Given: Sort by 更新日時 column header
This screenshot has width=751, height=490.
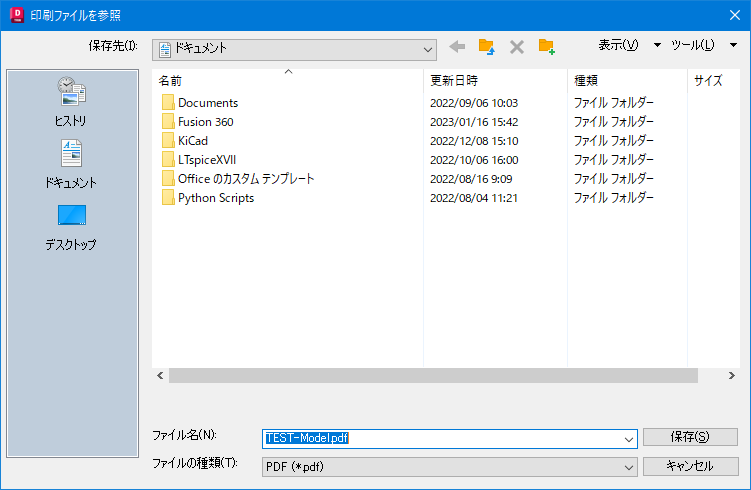Looking at the screenshot, I should (x=495, y=80).
